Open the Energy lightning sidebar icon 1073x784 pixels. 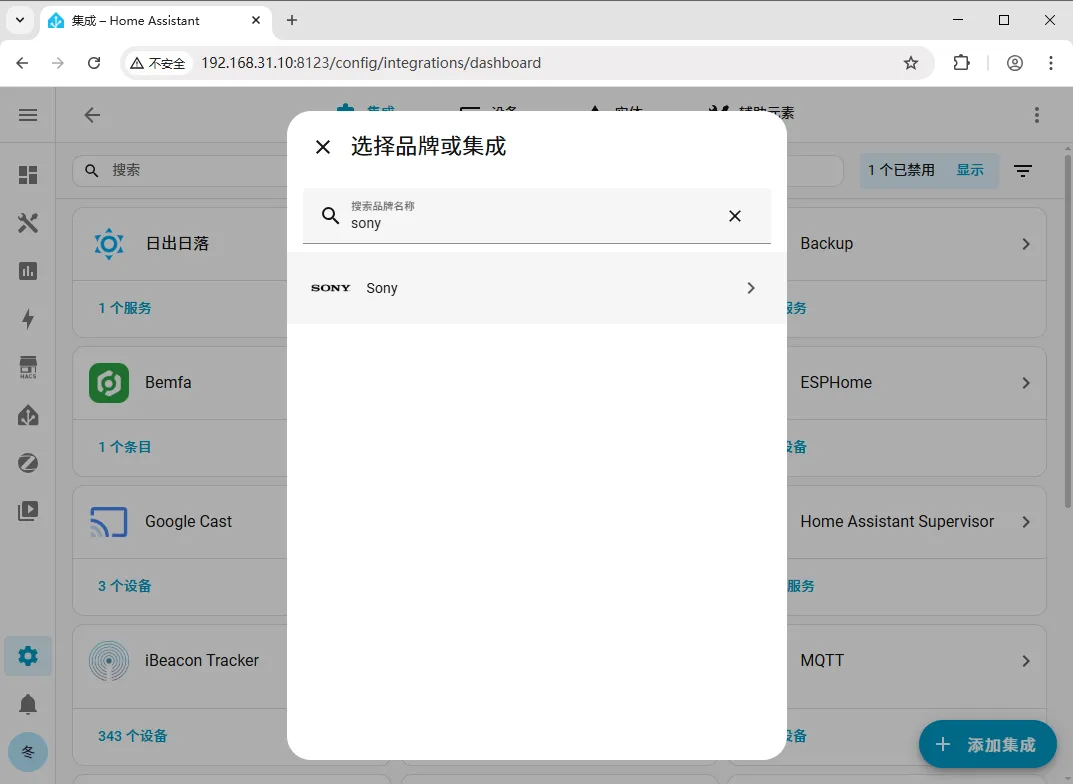click(28, 319)
